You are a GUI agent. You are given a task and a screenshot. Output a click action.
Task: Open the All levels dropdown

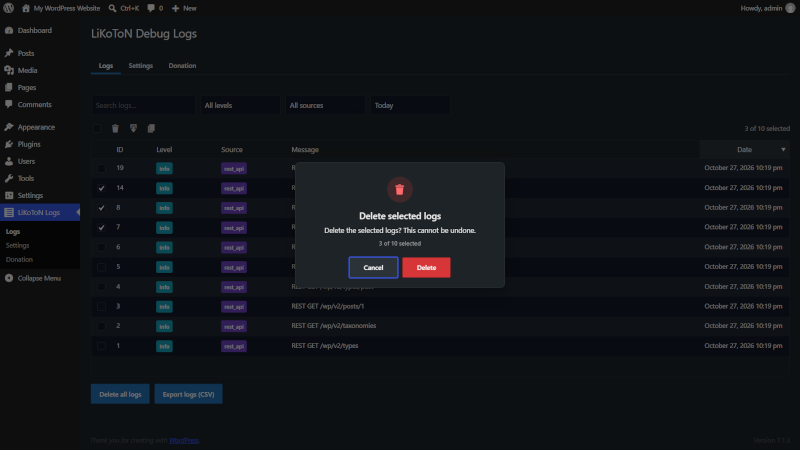point(240,105)
